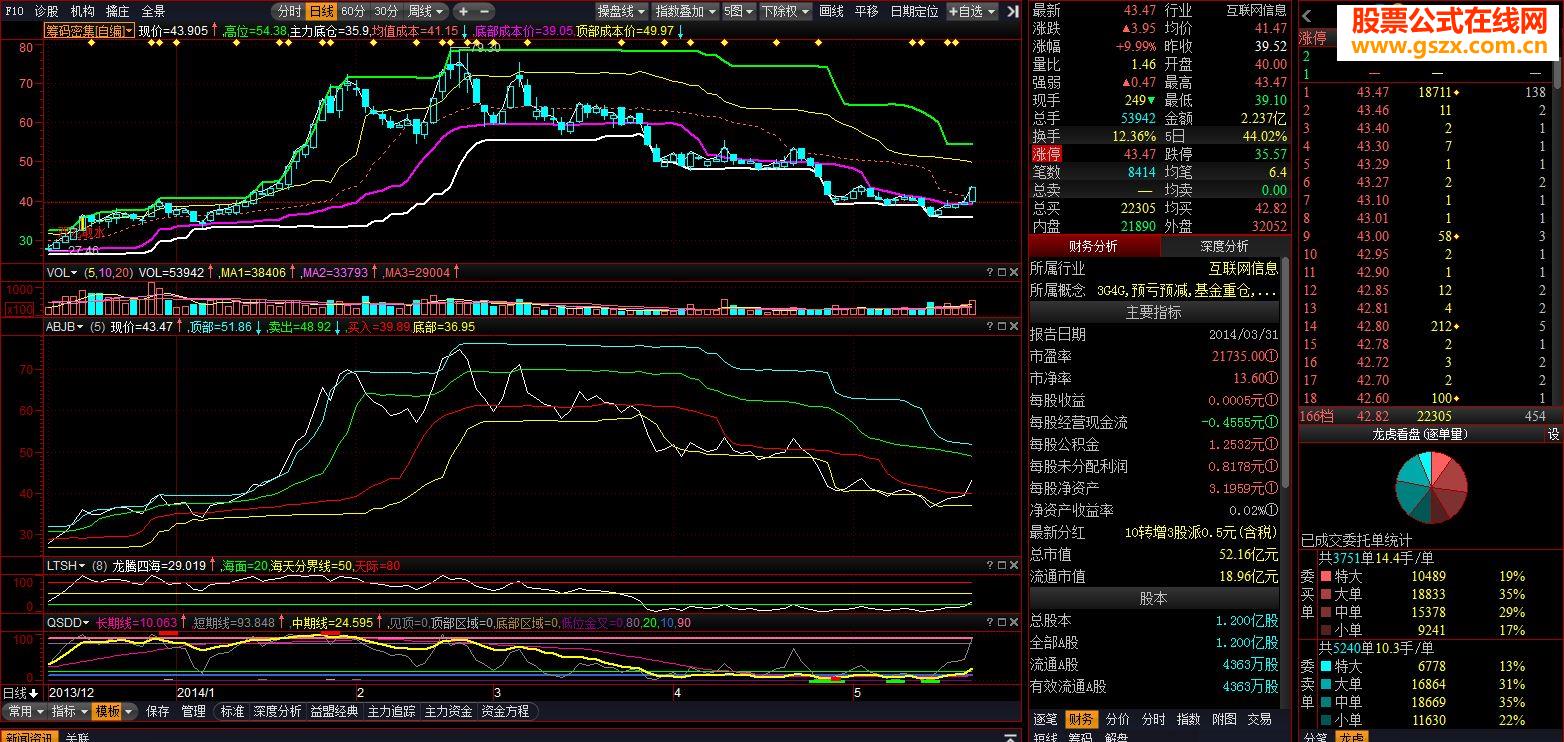Open the 指标 dropdown at bottom toolbar
Image resolution: width=1564 pixels, height=742 pixels.
click(x=69, y=712)
